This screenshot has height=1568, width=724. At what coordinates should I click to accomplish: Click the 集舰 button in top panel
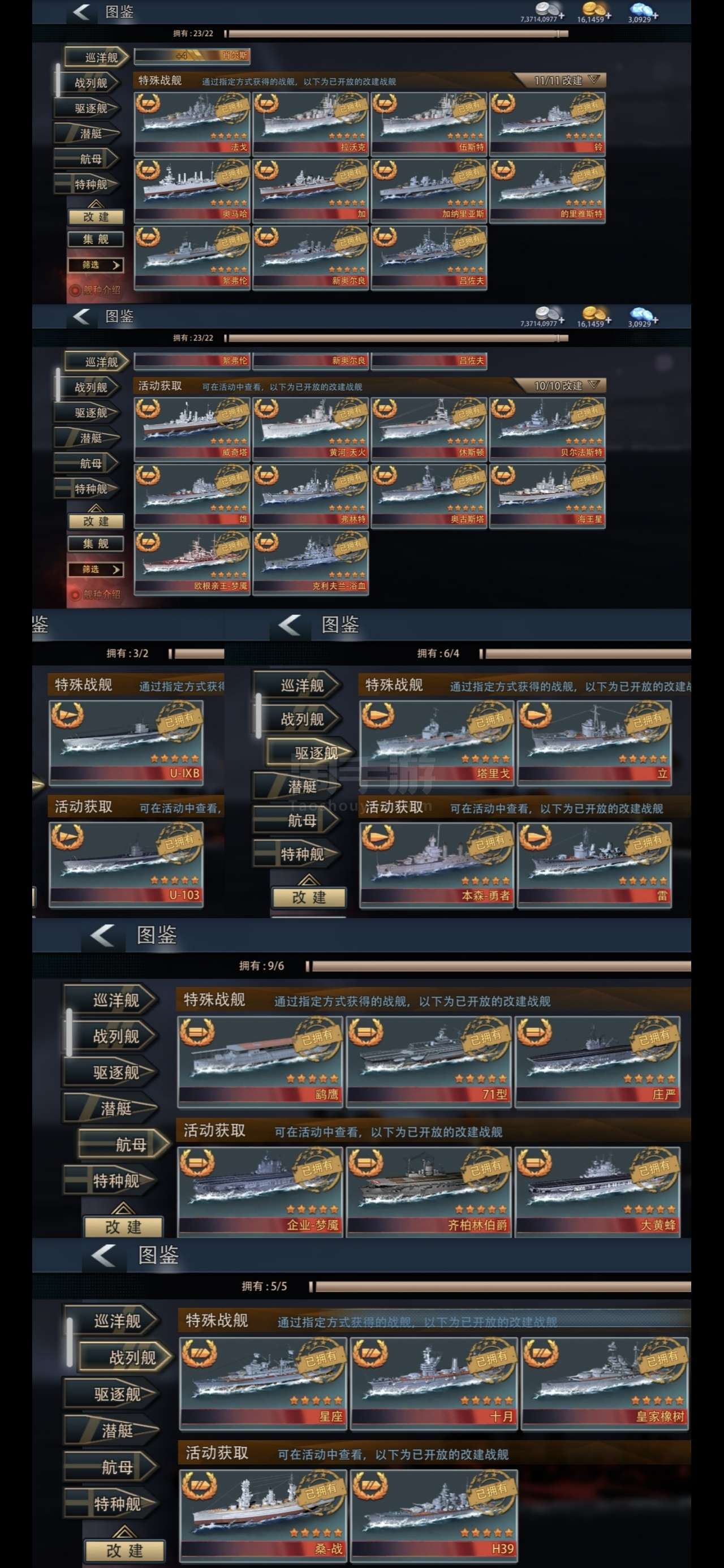(96, 240)
